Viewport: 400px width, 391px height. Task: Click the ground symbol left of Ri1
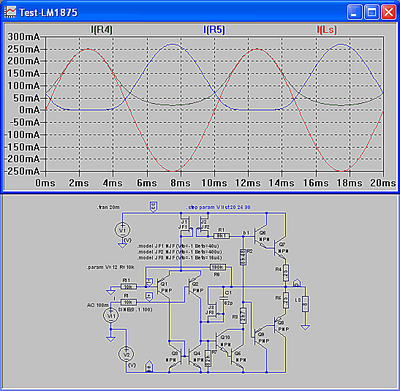pos(110,292)
